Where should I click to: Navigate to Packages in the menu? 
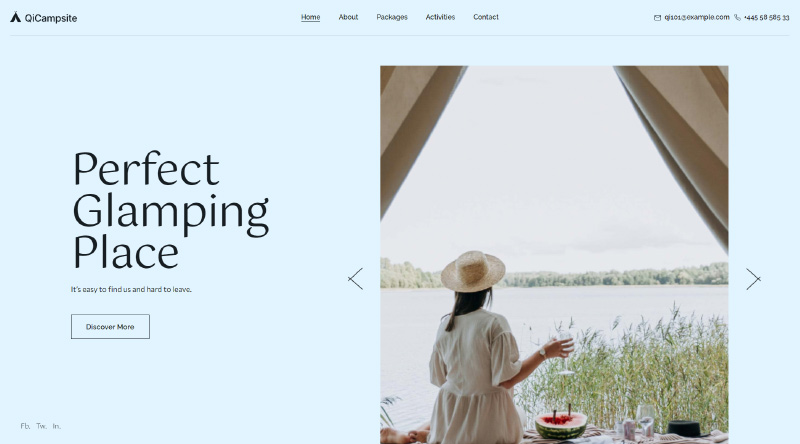click(x=392, y=17)
